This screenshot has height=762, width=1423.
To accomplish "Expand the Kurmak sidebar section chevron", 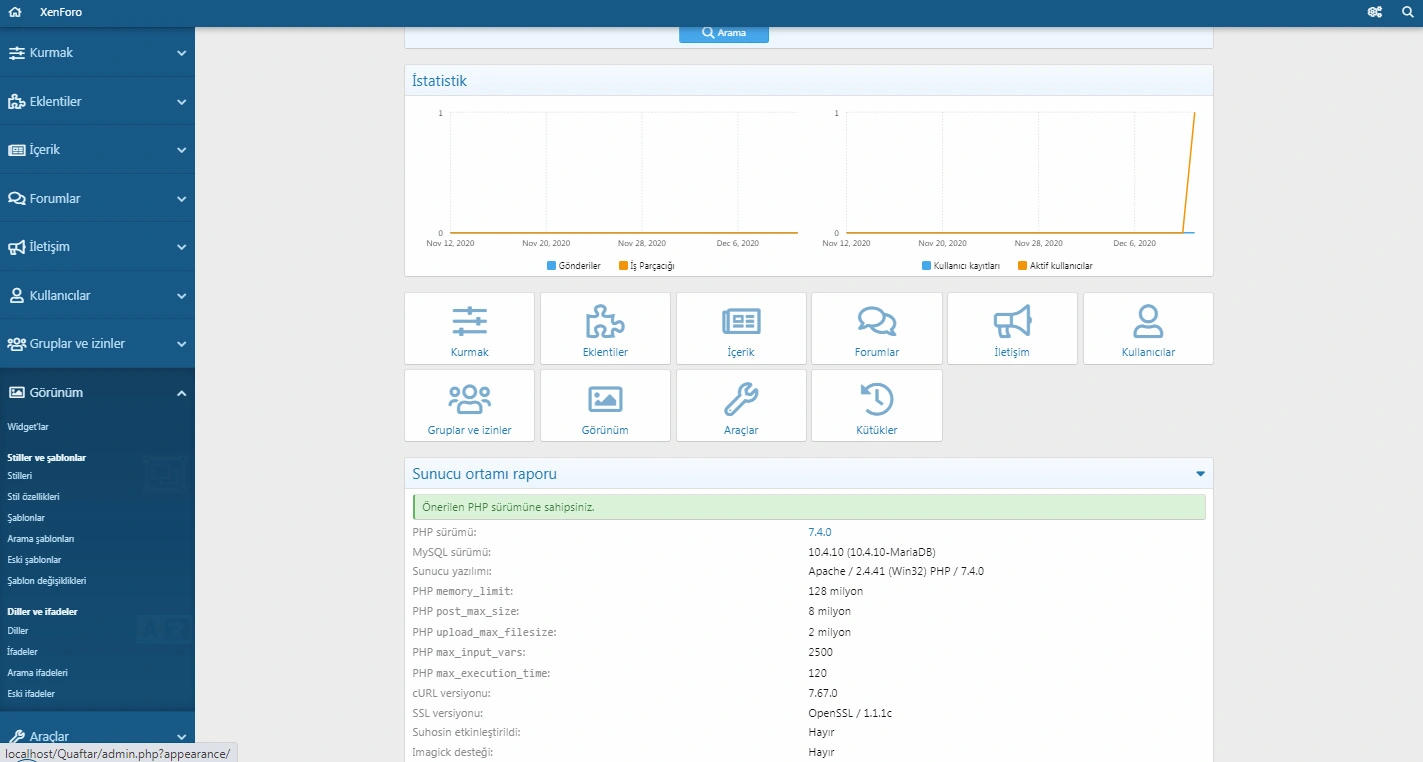I will pyautogui.click(x=181, y=53).
